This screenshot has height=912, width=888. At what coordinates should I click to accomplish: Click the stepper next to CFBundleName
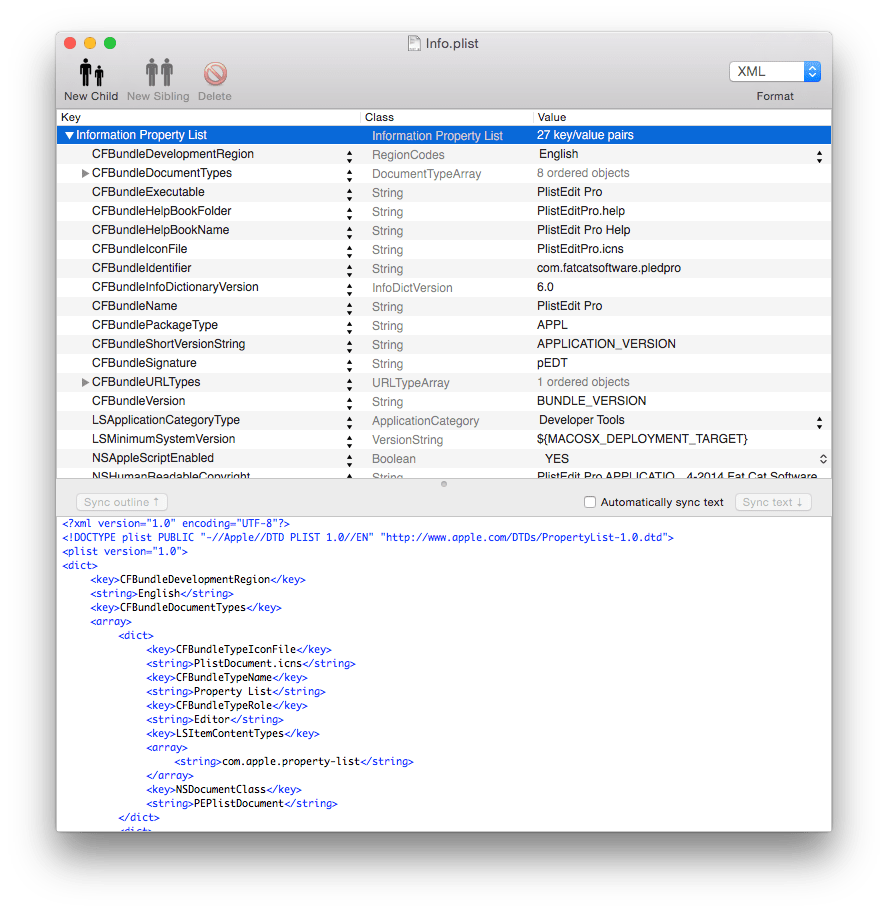(x=349, y=306)
